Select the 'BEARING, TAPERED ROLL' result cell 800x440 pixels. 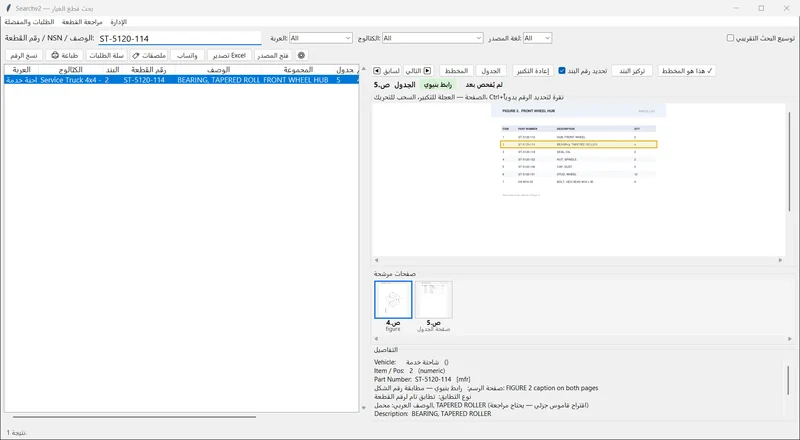218,80
